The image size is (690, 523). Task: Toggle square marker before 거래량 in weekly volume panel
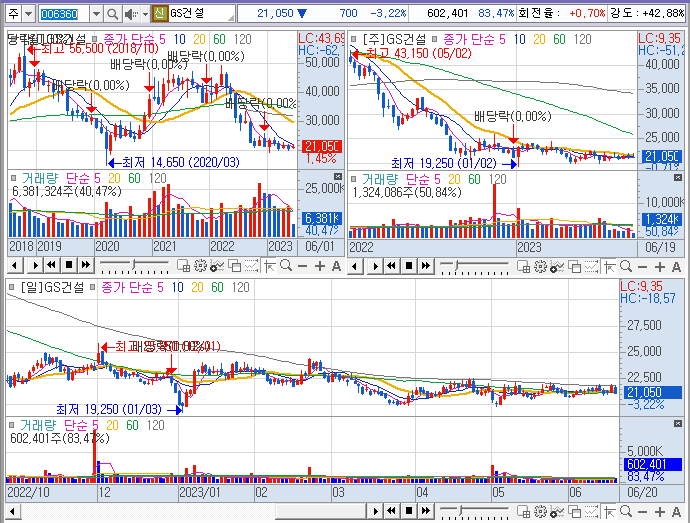click(x=353, y=179)
